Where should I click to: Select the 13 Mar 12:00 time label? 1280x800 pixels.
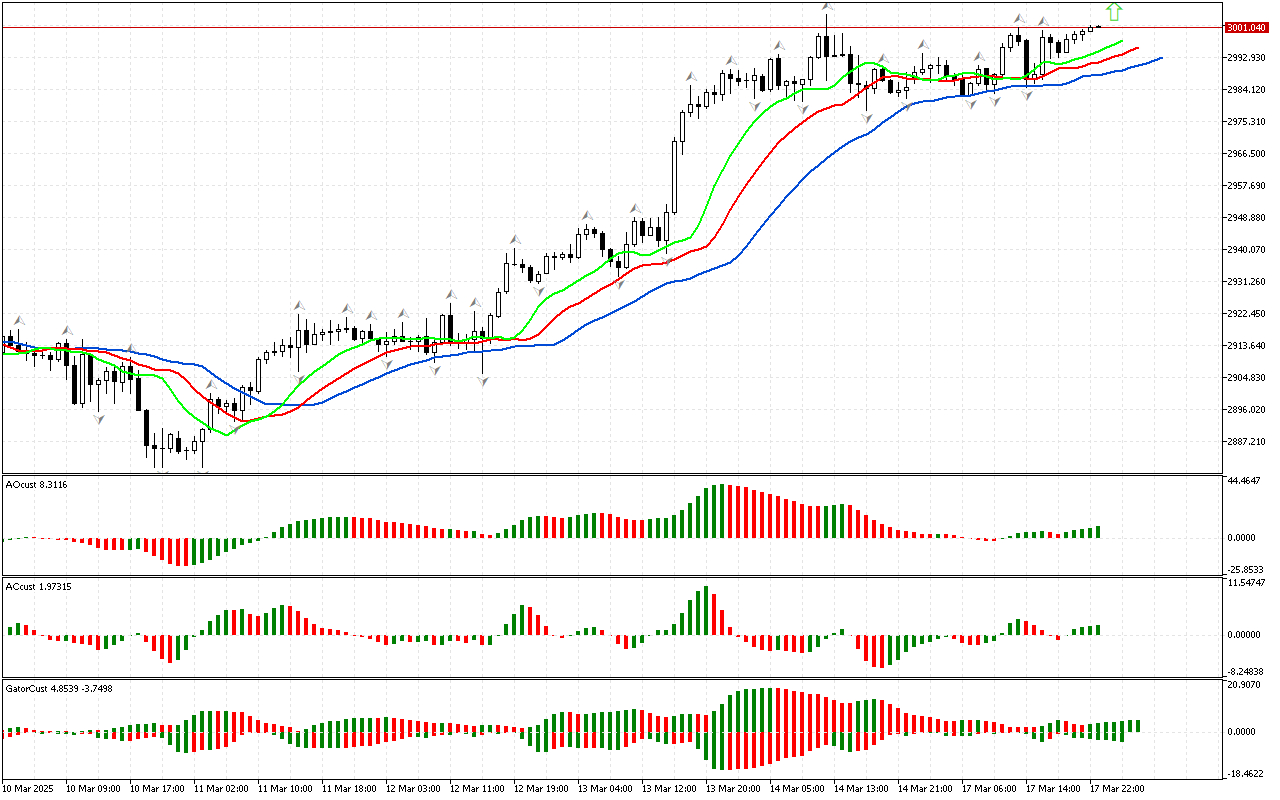tap(668, 789)
